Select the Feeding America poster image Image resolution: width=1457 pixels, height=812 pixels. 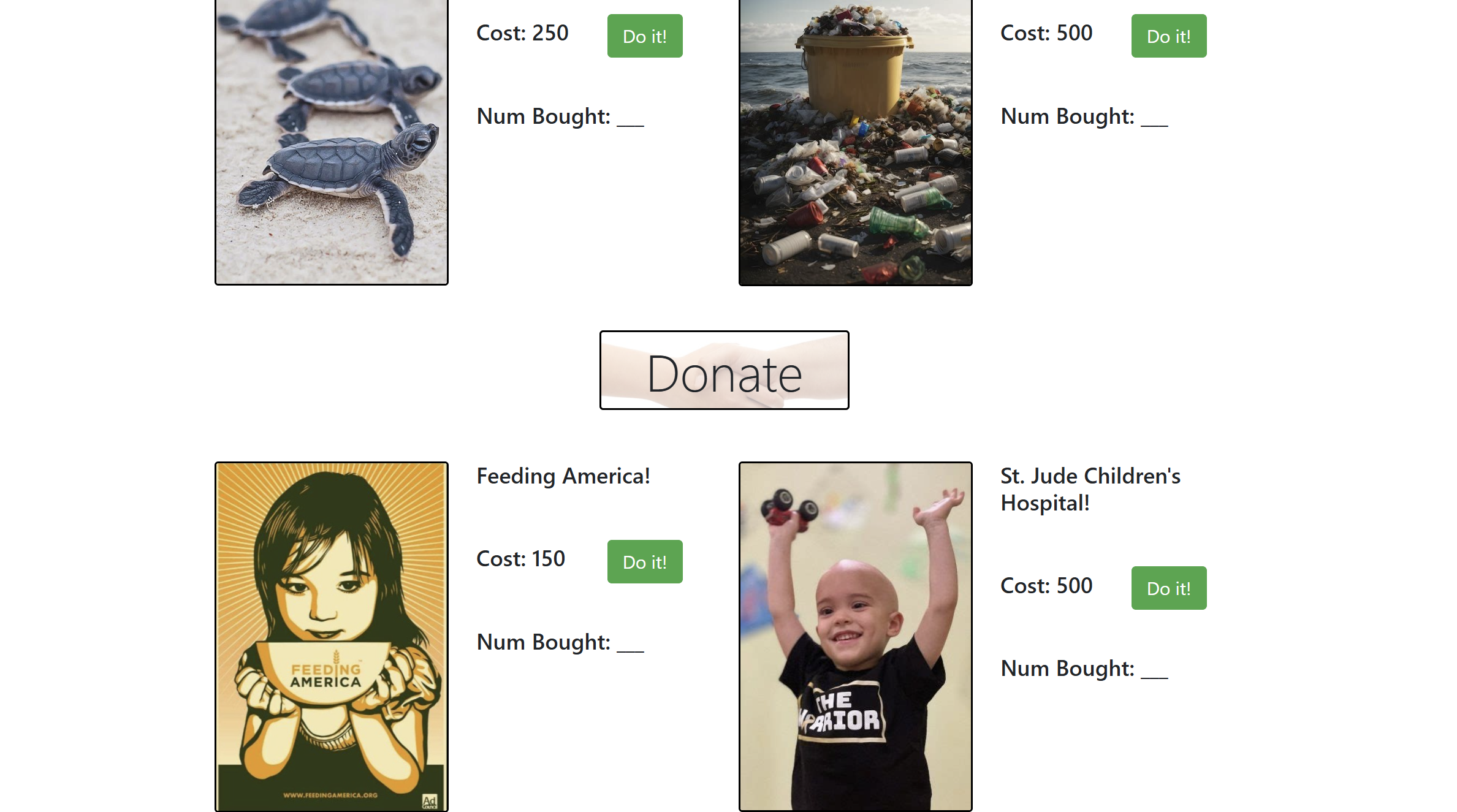click(331, 637)
